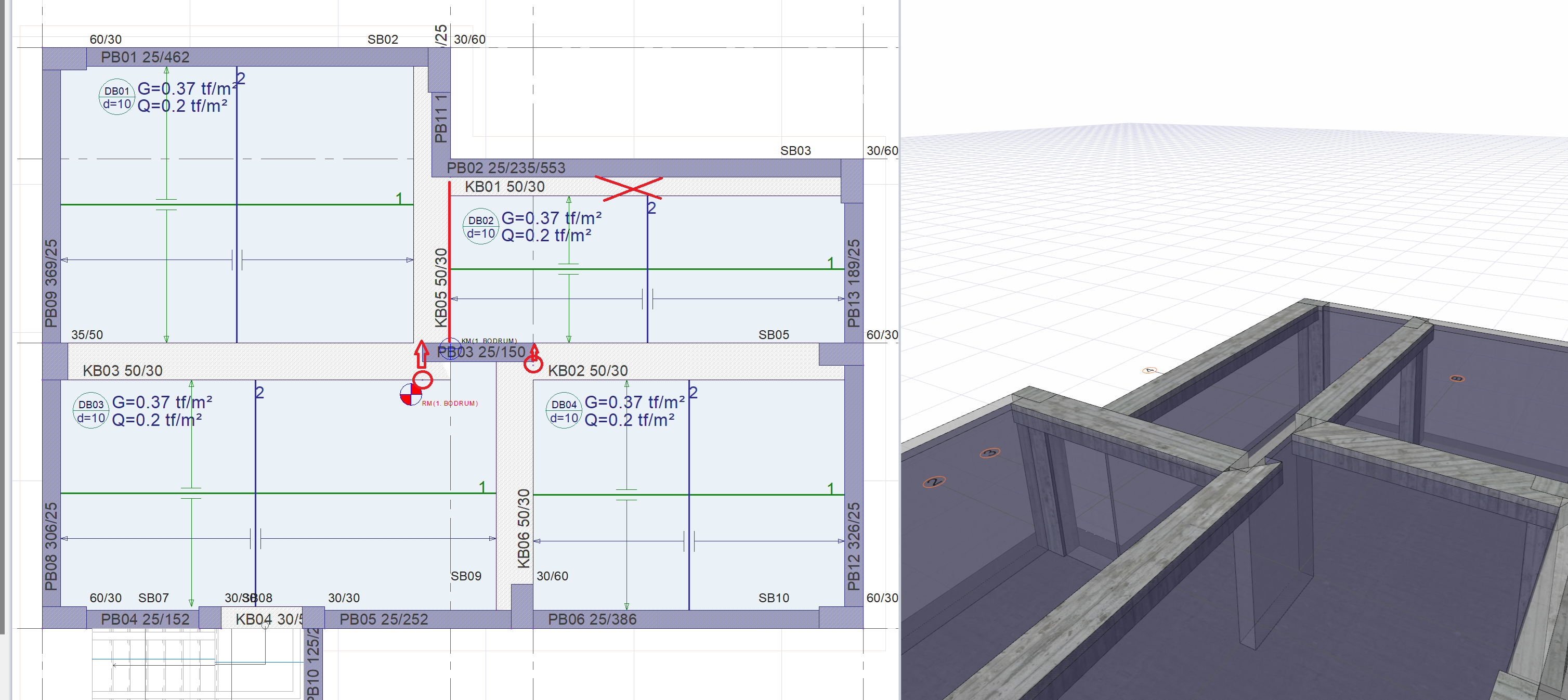Select wall label PB06 25/386
This screenshot has height=700, width=1568.
(592, 620)
